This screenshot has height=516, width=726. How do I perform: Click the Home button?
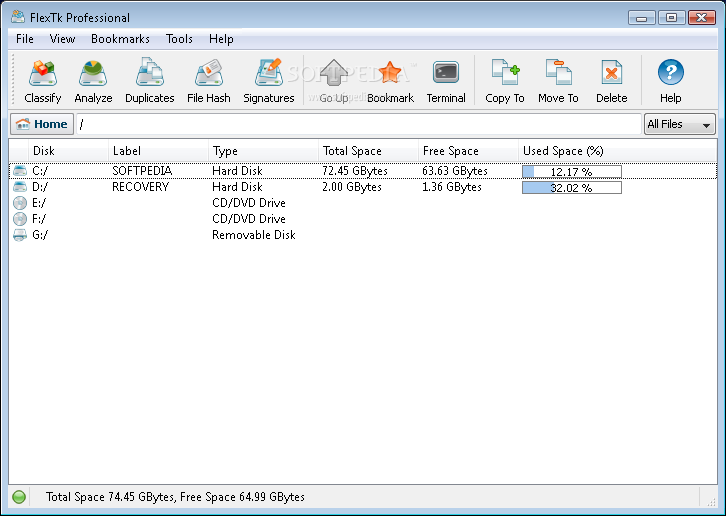click(x=42, y=124)
